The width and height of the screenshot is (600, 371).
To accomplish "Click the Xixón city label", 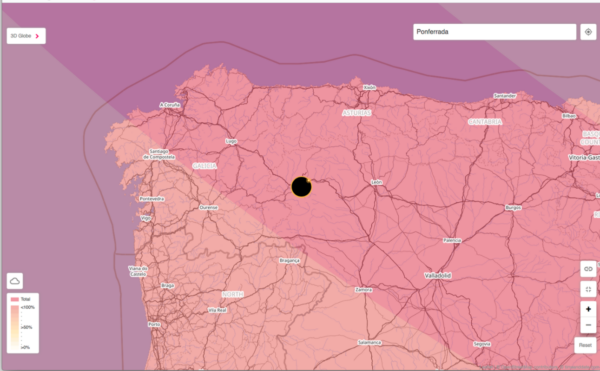I will [369, 87].
